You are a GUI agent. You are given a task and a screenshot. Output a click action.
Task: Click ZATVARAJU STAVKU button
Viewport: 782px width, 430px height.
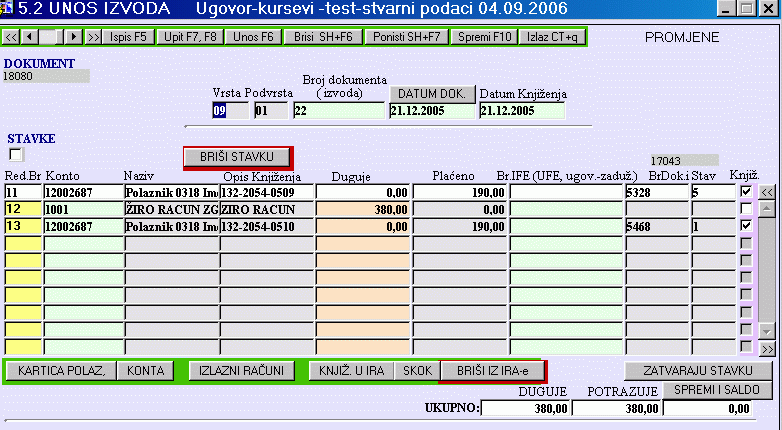pyautogui.click(x=698, y=371)
